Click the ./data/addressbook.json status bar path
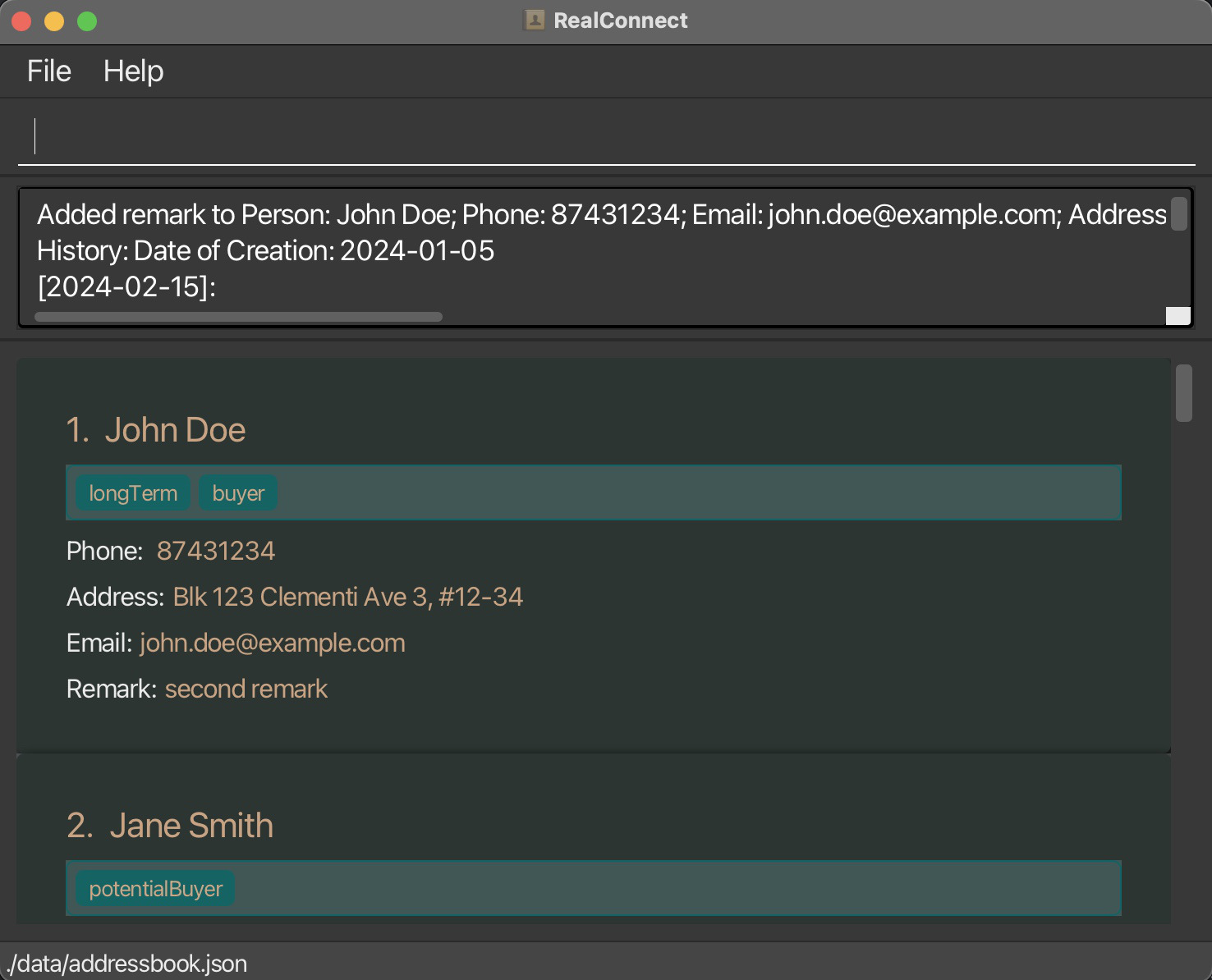Screen dimensions: 1212x980 (126, 964)
